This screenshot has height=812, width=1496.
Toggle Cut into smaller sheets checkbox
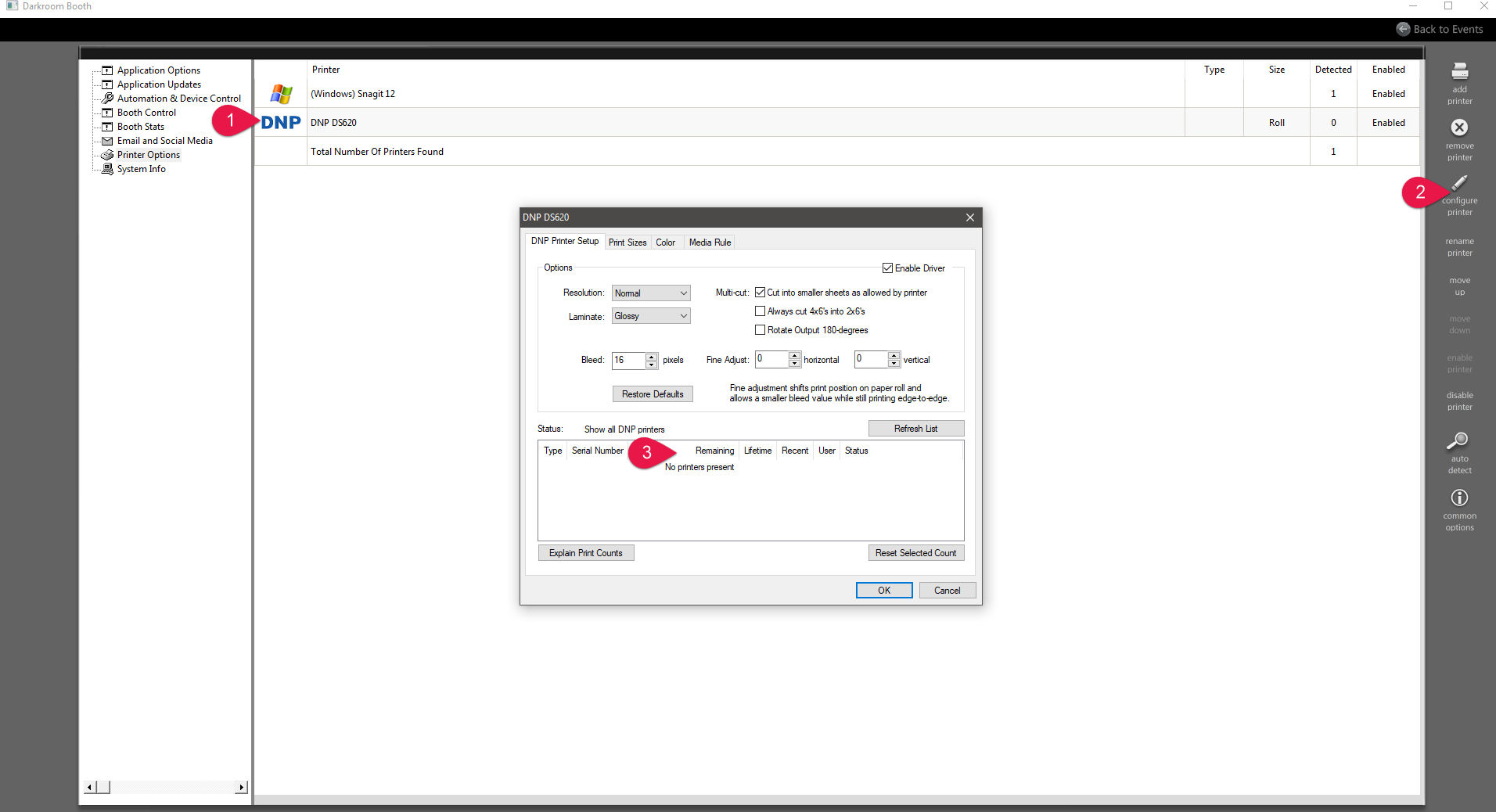click(x=760, y=293)
